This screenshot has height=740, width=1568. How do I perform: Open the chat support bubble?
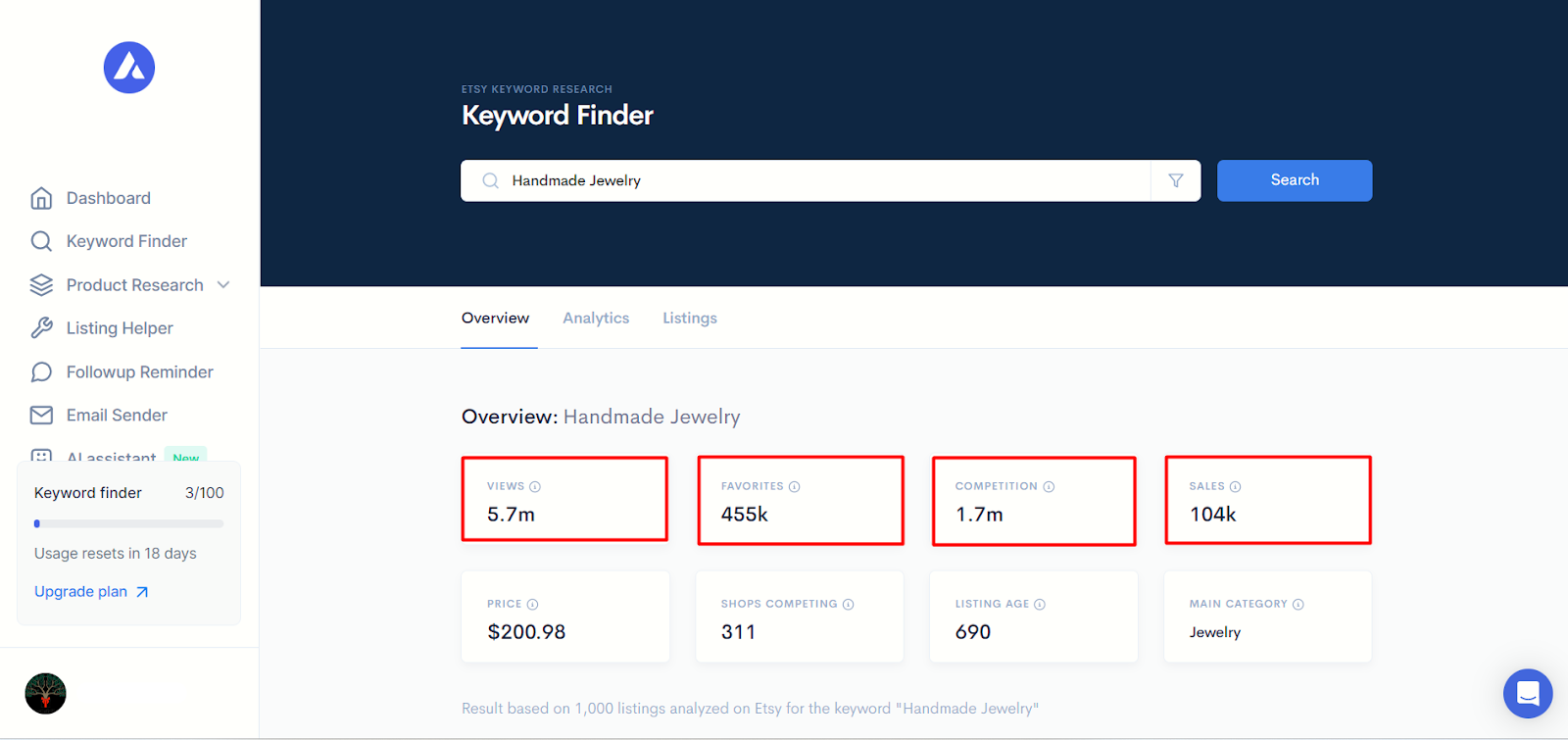[1528, 693]
